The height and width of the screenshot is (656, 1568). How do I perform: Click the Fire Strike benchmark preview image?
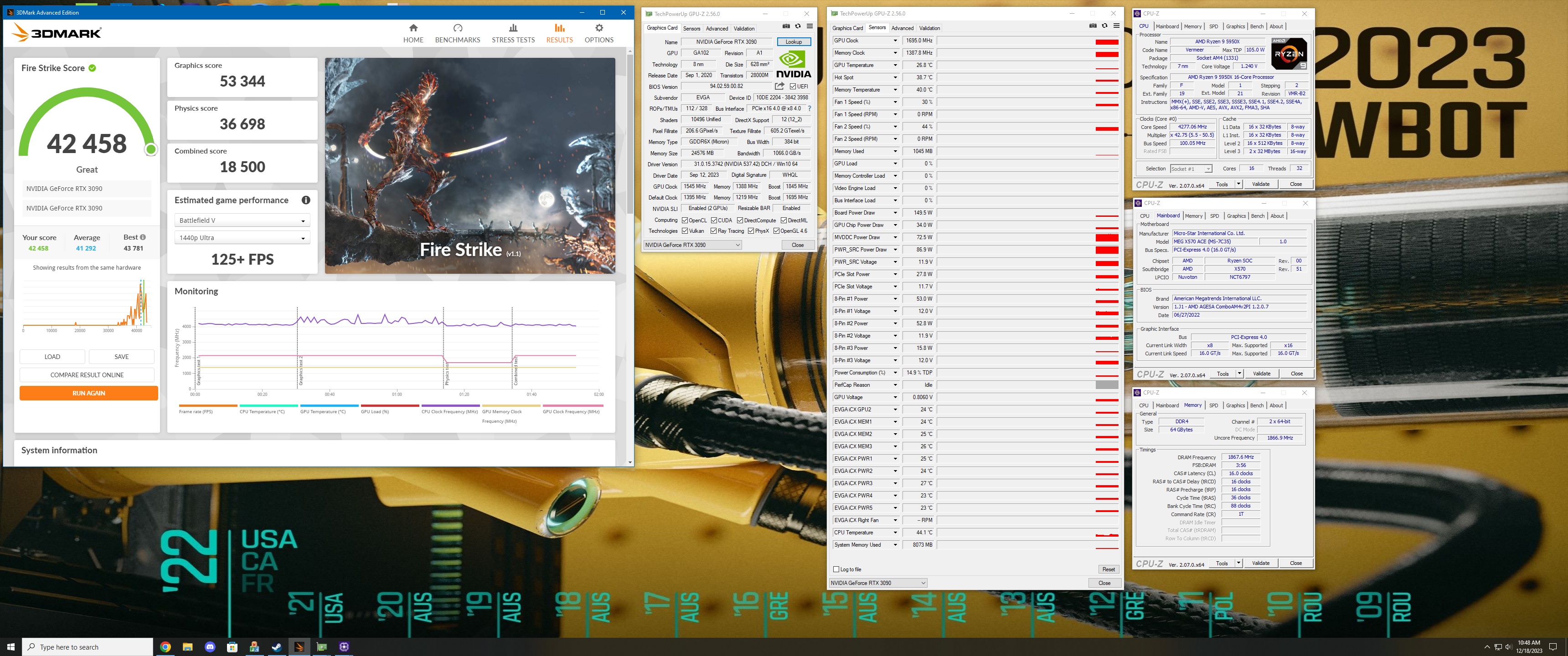[x=470, y=165]
